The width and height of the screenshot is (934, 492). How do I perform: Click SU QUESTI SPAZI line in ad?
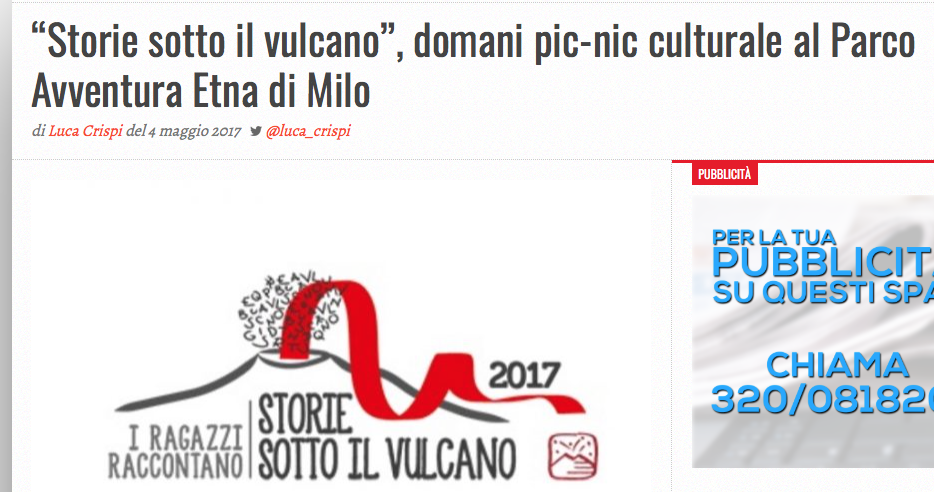[x=823, y=292]
